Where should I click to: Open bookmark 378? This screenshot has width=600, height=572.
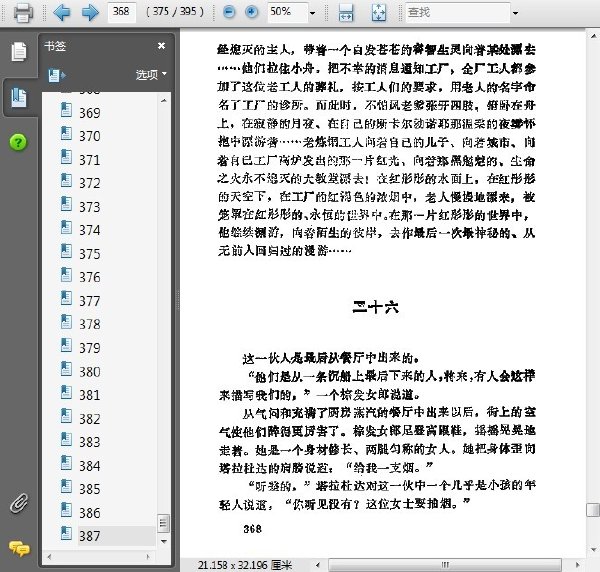[90, 324]
